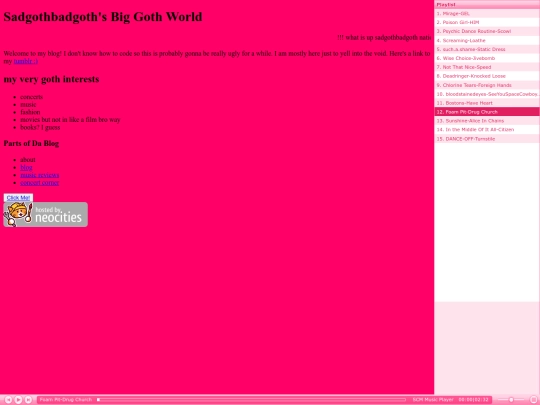Viewport: 540px width, 405px height.
Task: Click the 'movies but not in like a film bro way' item
Action: [x=70, y=120]
